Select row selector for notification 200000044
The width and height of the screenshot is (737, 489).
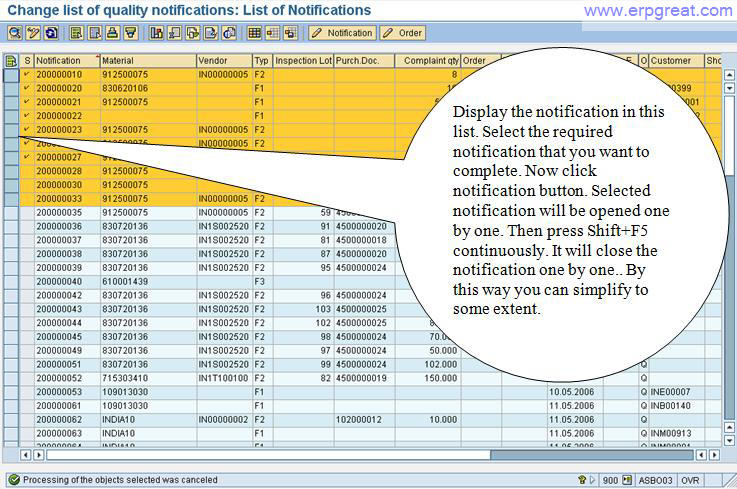pos(11,323)
